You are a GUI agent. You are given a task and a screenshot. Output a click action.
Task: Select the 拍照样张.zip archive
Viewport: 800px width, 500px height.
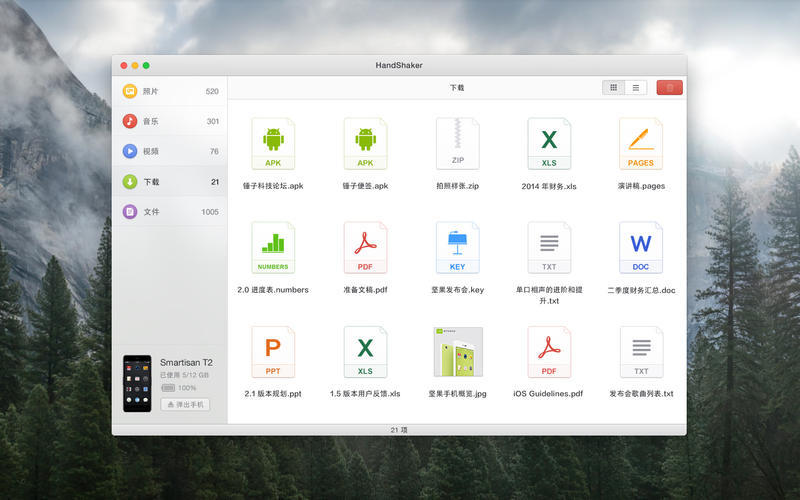457,145
